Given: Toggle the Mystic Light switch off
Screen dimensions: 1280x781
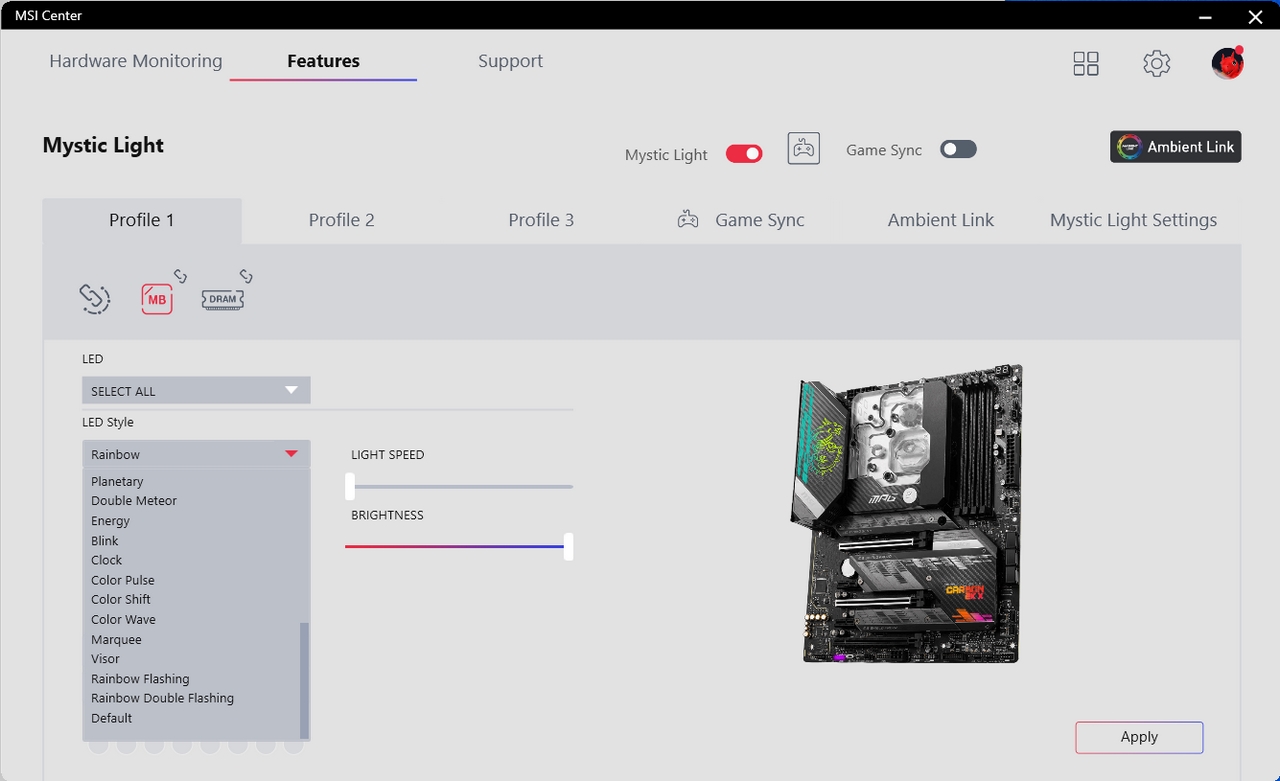Looking at the screenshot, I should tap(744, 153).
